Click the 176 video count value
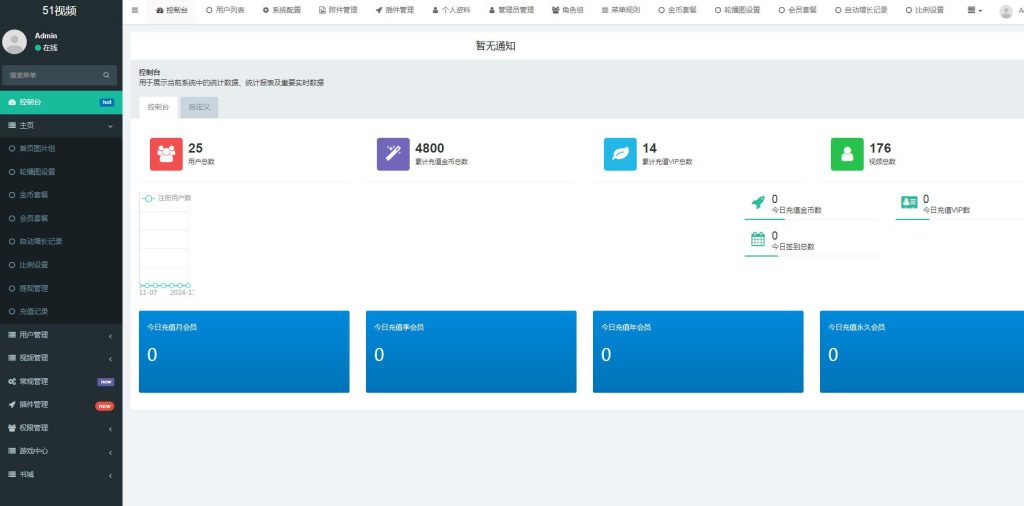The image size is (1024, 506). coord(880,148)
